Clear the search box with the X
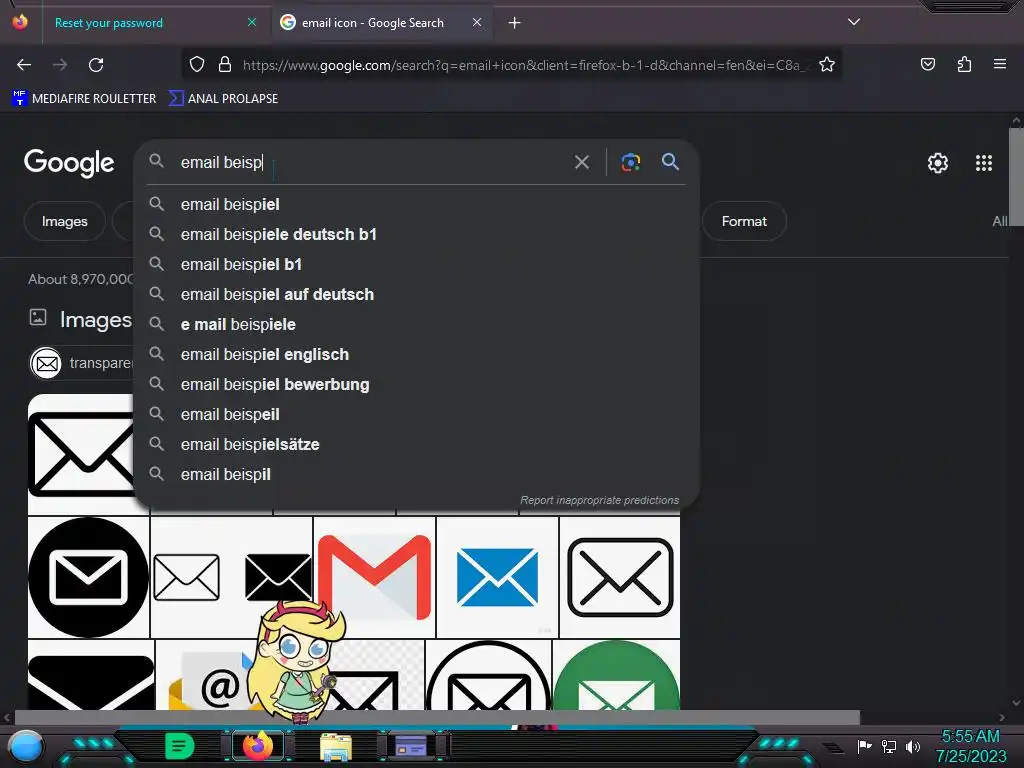 point(581,162)
